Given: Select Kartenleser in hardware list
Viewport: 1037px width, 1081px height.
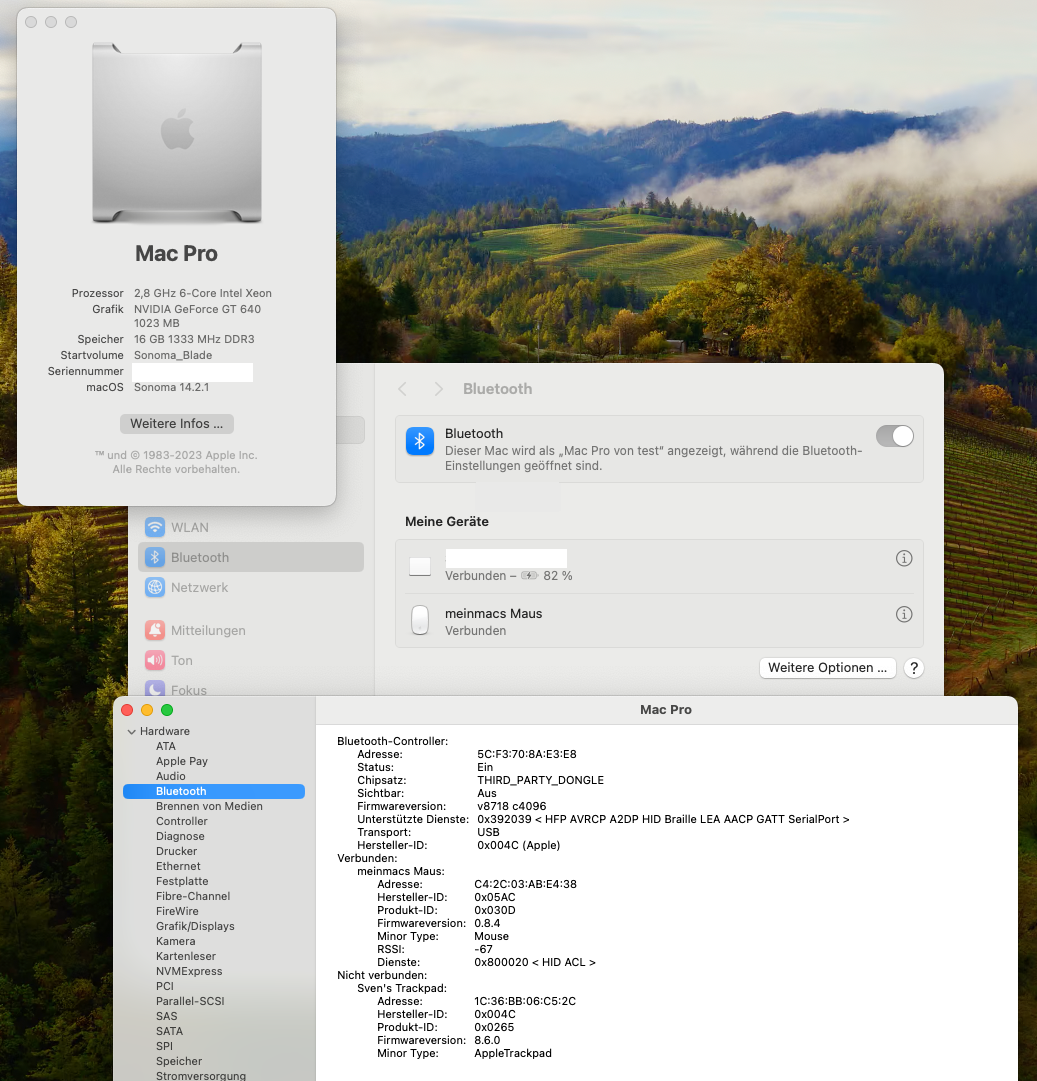Looking at the screenshot, I should coord(185,956).
